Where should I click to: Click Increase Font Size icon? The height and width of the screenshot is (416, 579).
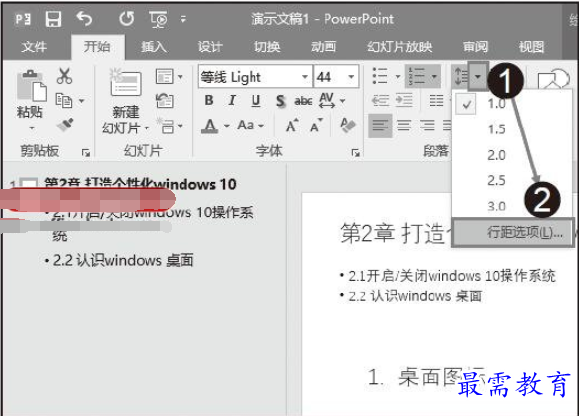292,126
